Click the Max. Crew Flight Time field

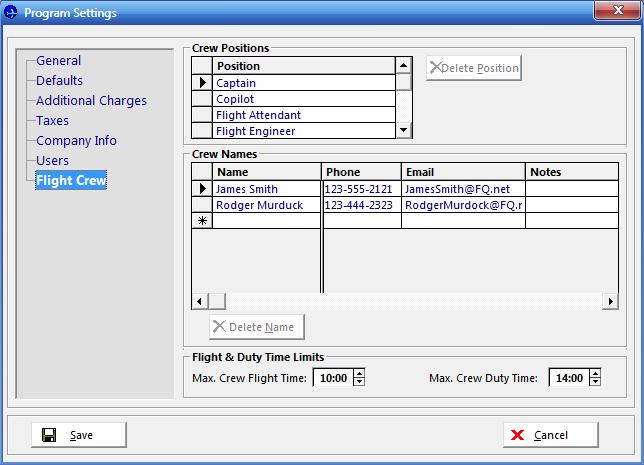[333, 378]
